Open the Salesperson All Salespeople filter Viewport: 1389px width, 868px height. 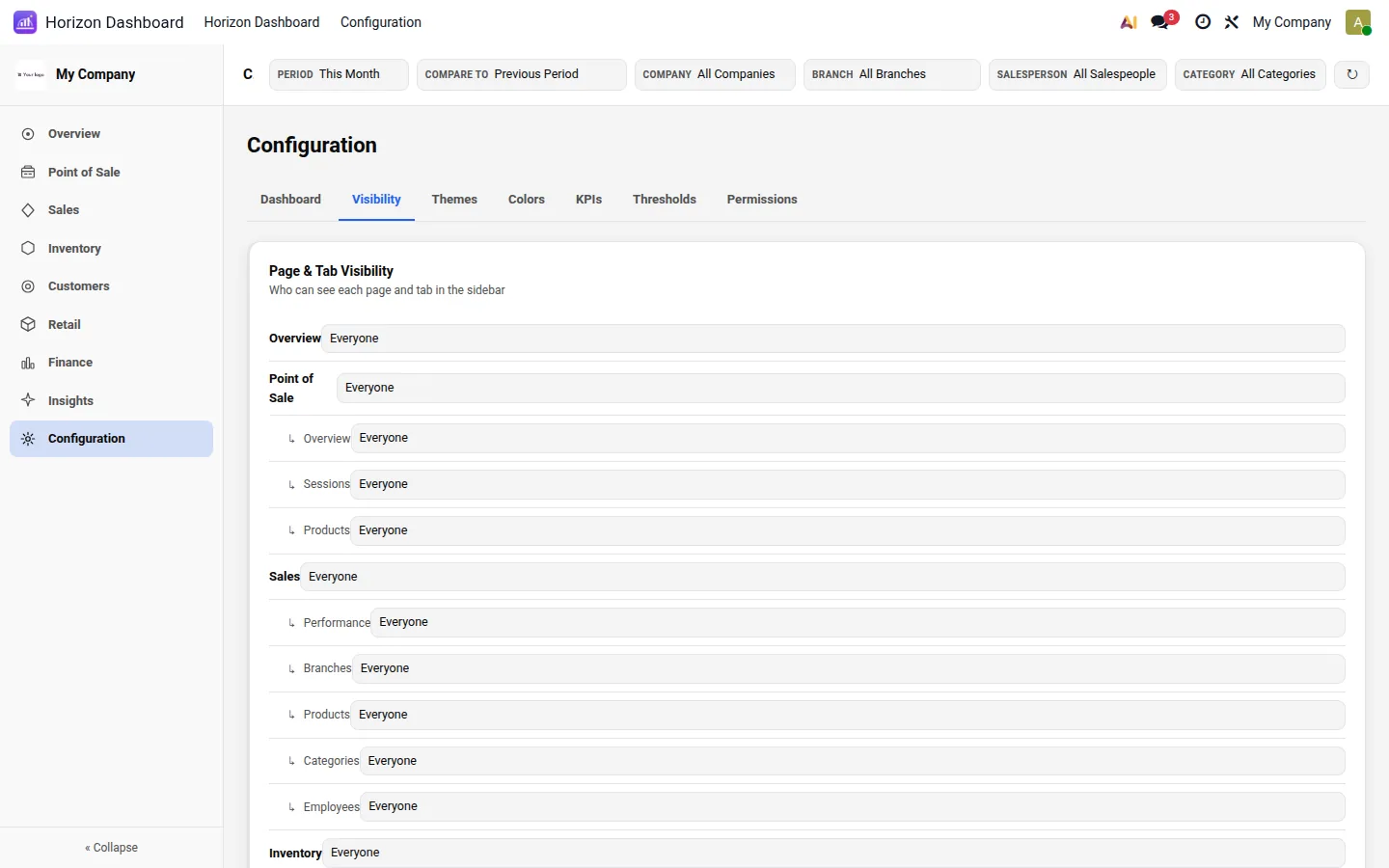(x=1077, y=74)
